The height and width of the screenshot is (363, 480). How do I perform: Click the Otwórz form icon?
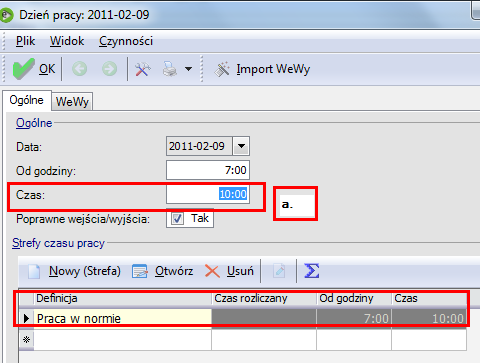140,271
